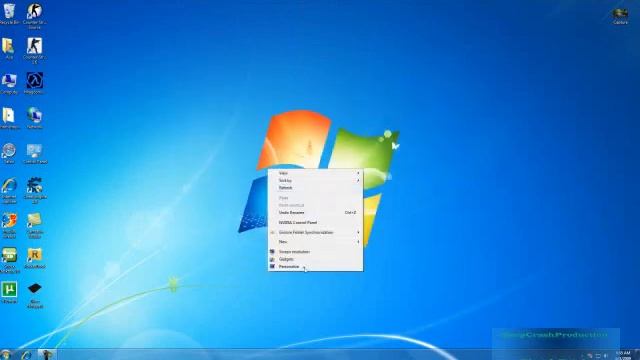Open the desktop icon in the top-right corner
This screenshot has width=640, height=360.
620,16
